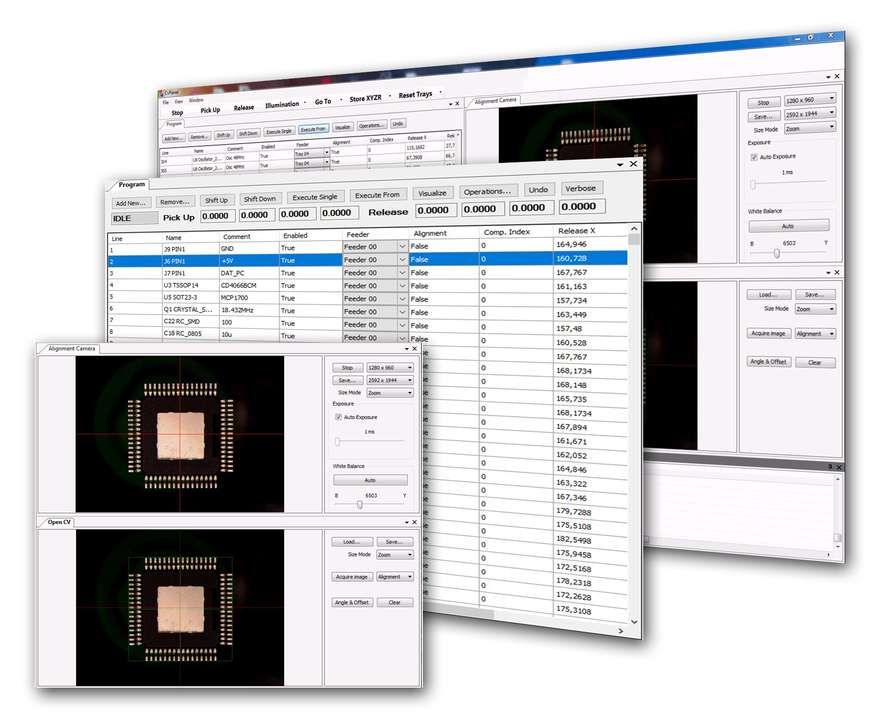Click Reset Trays in the rear window toolbar
Screen dimensions: 878x720
click(x=415, y=95)
